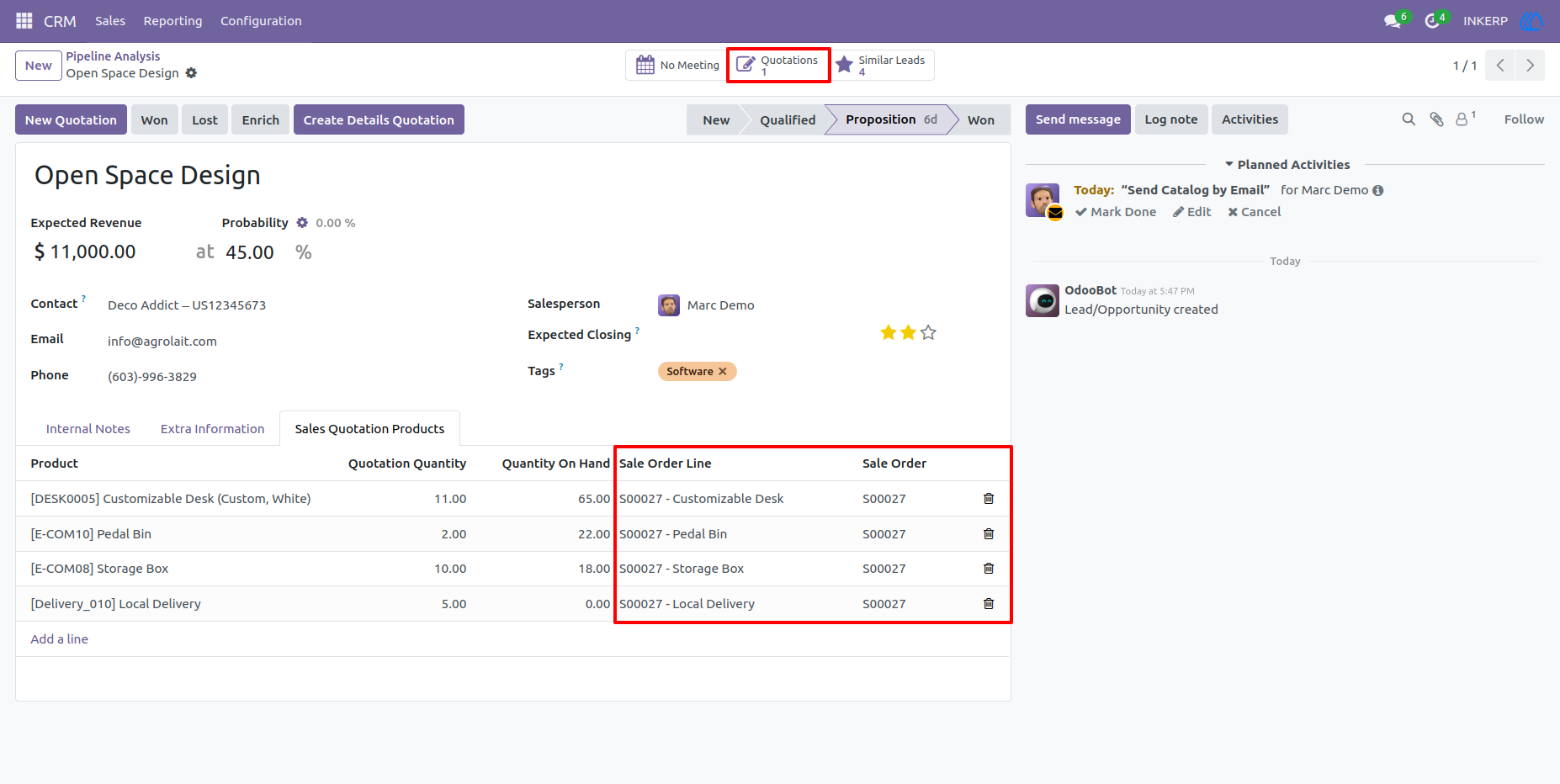This screenshot has height=784, width=1560.
Task: Delete the Pedal Bin product line
Action: click(989, 534)
